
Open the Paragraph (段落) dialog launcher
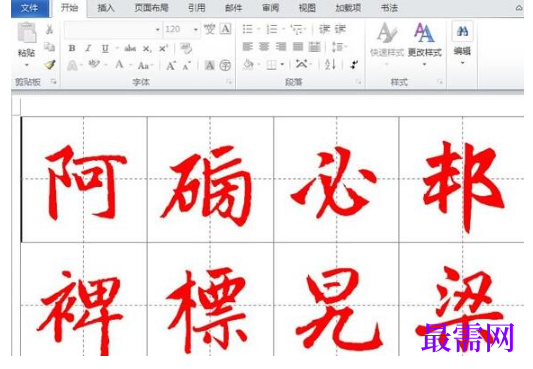(x=358, y=82)
